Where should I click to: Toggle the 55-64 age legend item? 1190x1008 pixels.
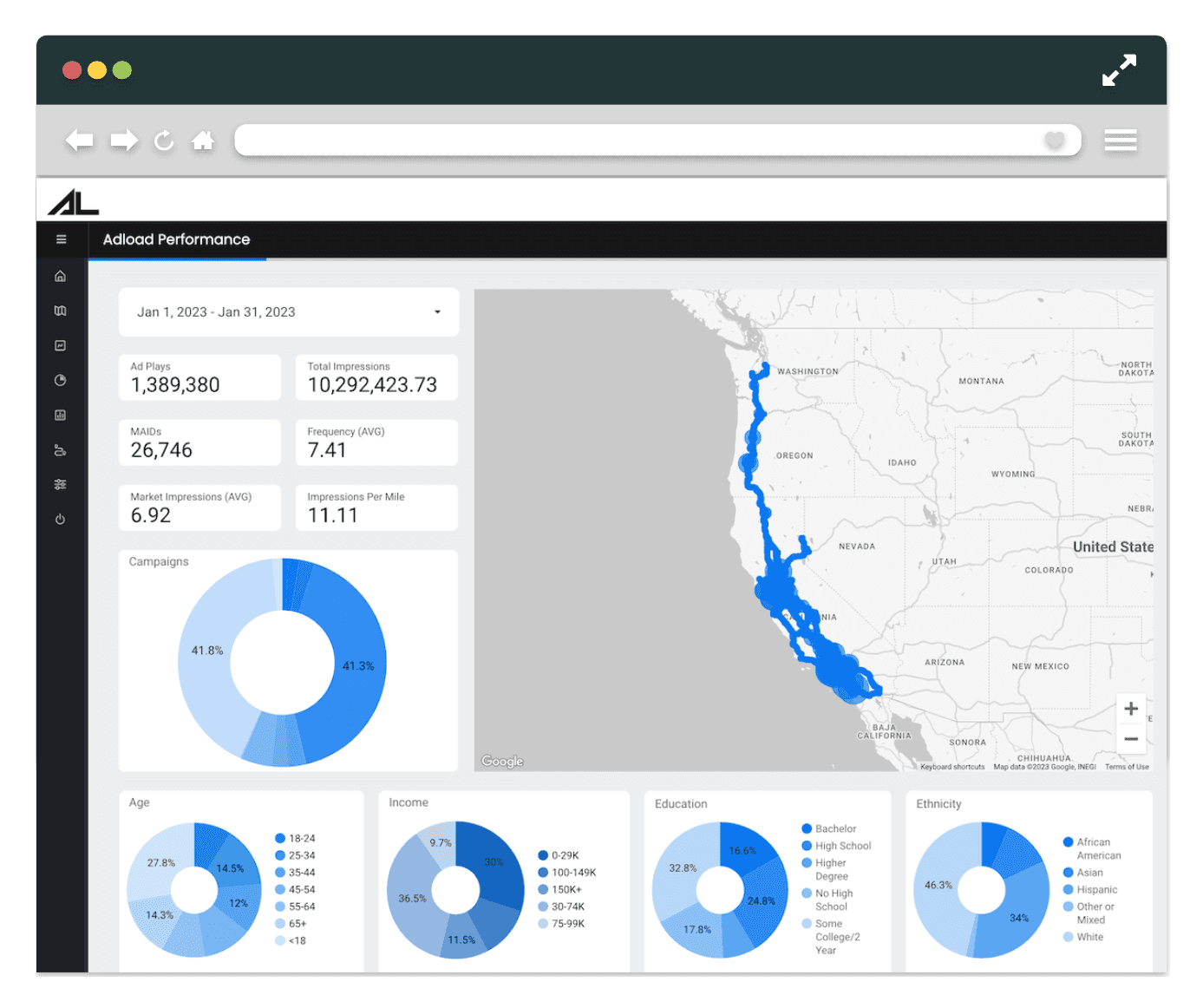tap(295, 907)
